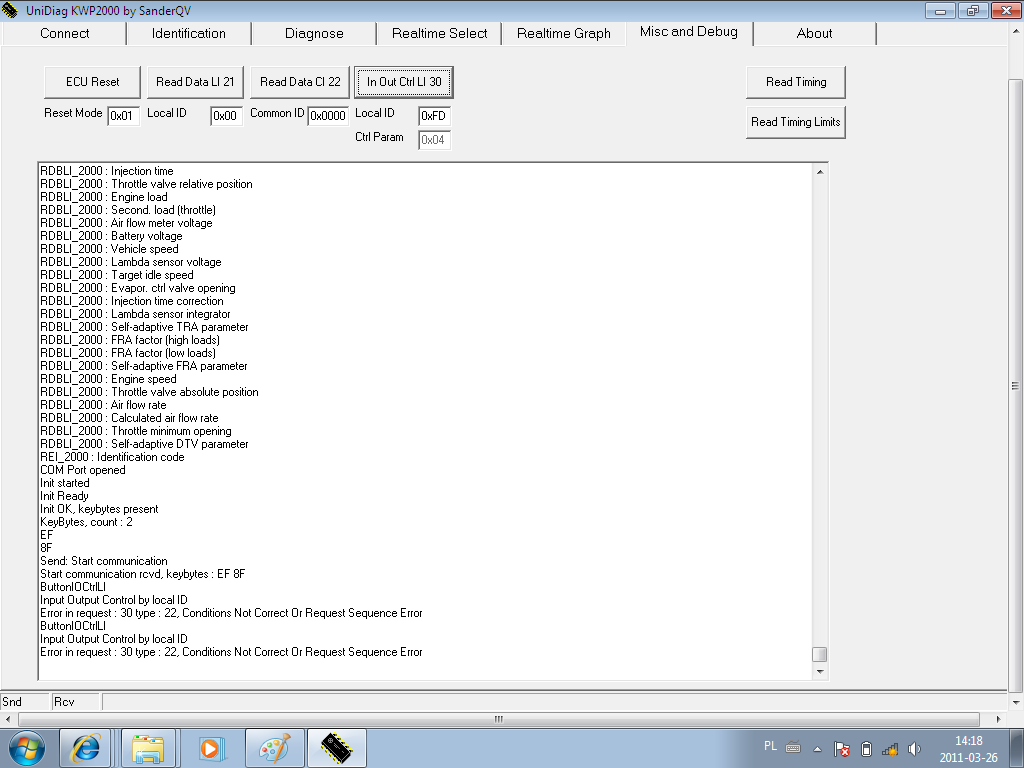1024x768 pixels.
Task: Click the PL language indicator
Action: click(770, 746)
